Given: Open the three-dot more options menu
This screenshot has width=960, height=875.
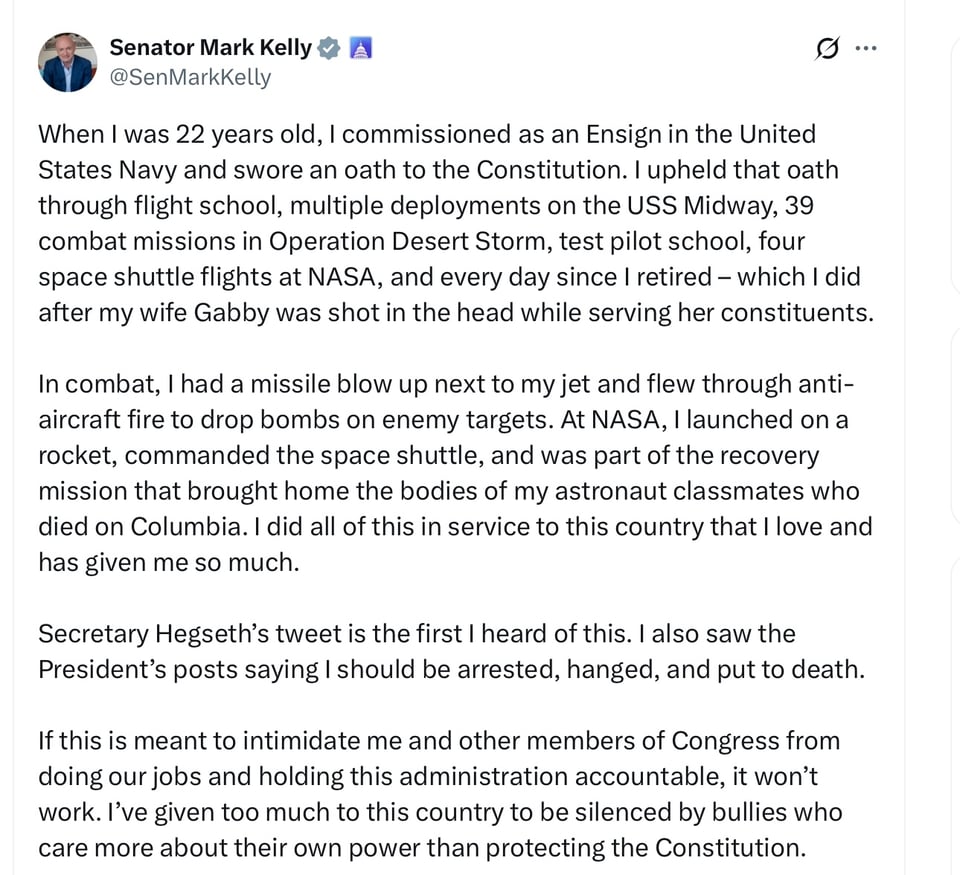Looking at the screenshot, I should pyautogui.click(x=866, y=47).
